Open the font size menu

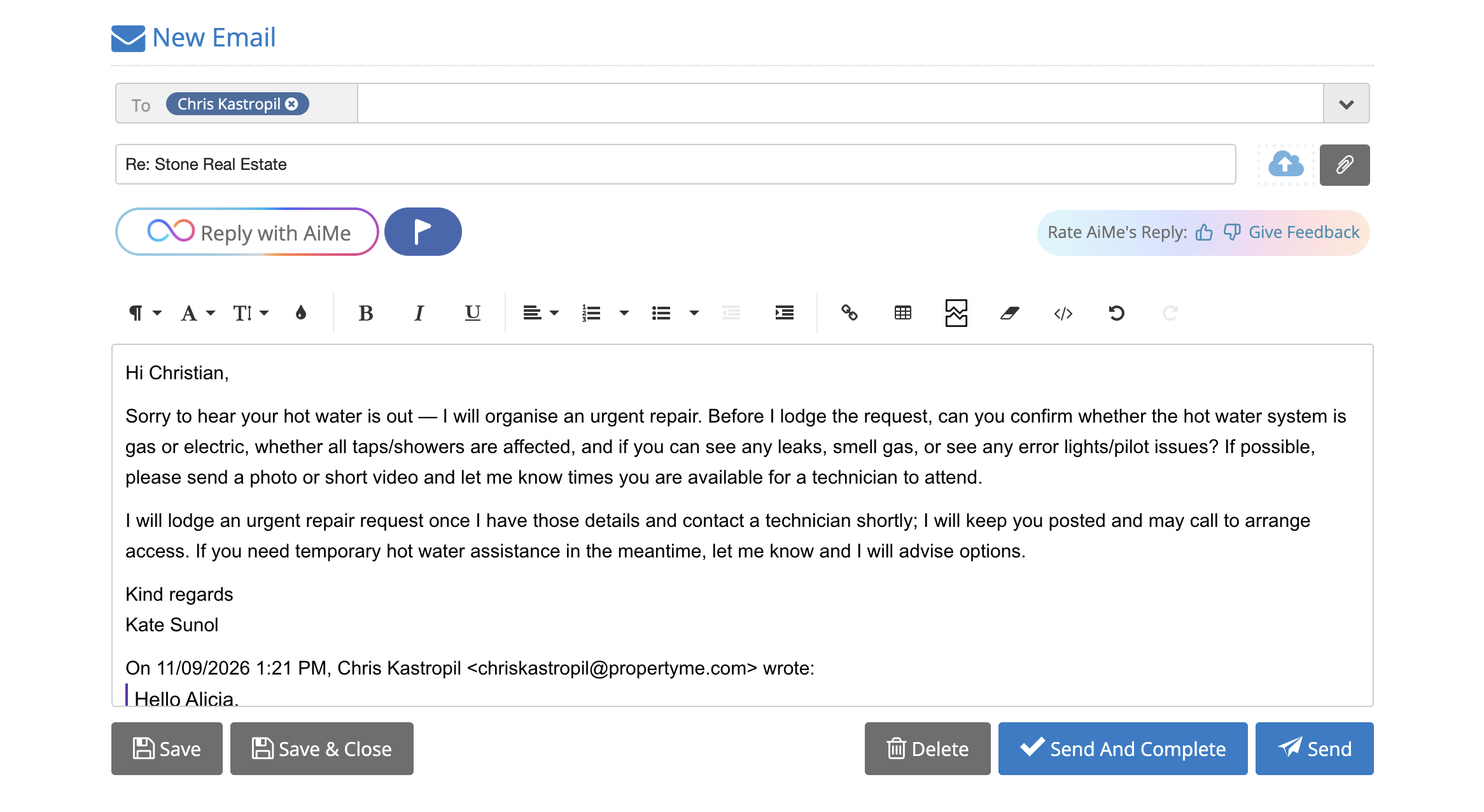coord(250,312)
